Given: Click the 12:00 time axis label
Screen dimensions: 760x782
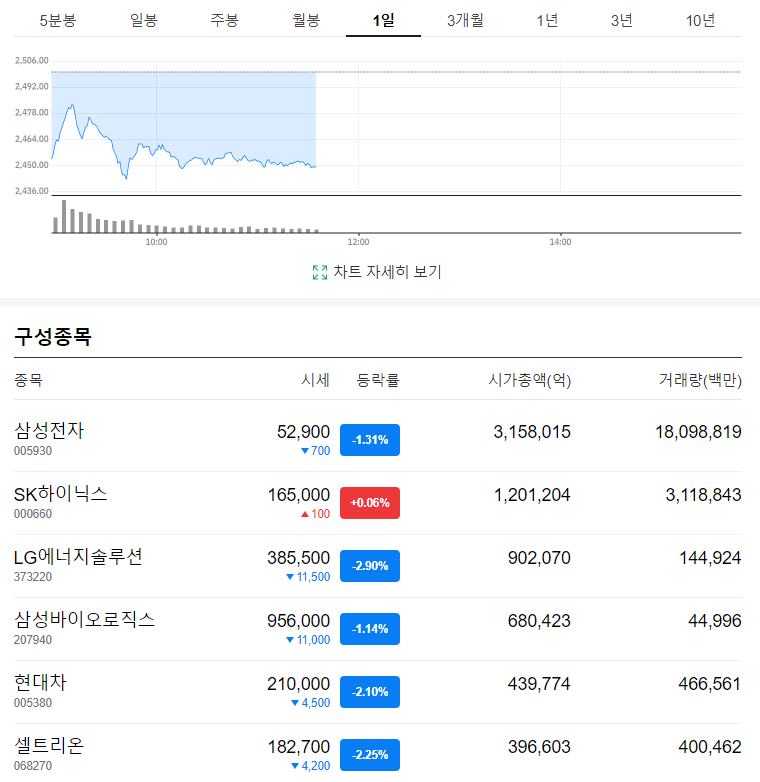Looking at the screenshot, I should [358, 242].
